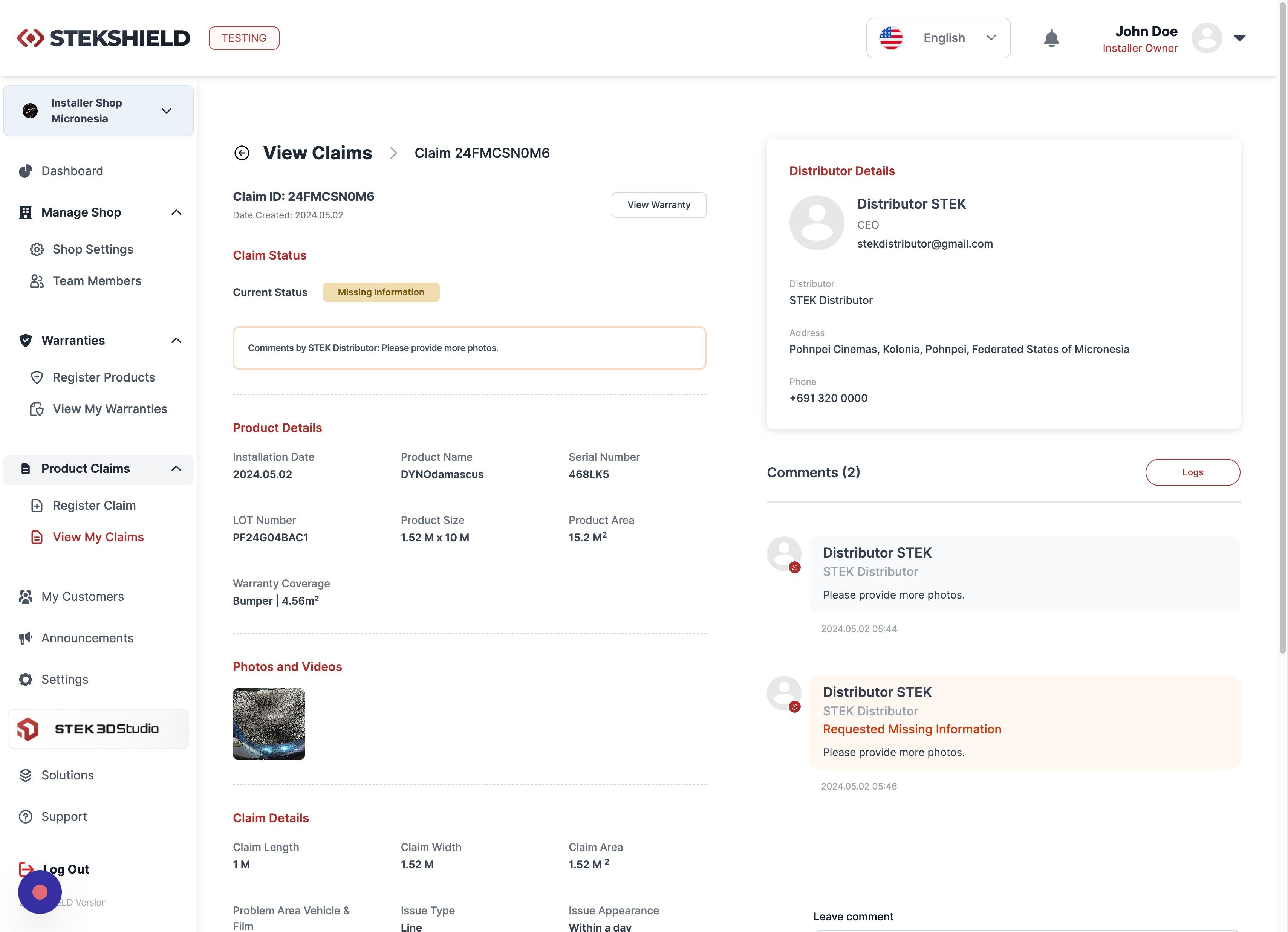Open Register Products page
The width and height of the screenshot is (1288, 932).
[104, 377]
